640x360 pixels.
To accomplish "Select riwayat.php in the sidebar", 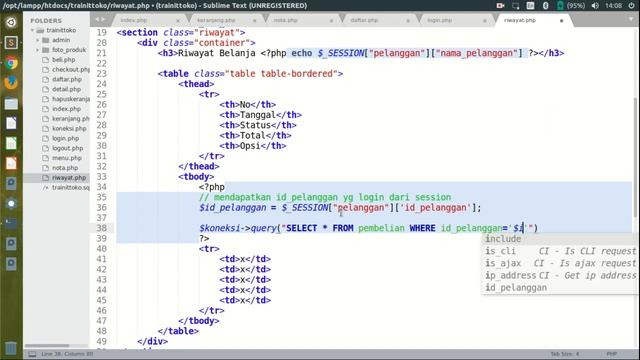I will (x=69, y=178).
